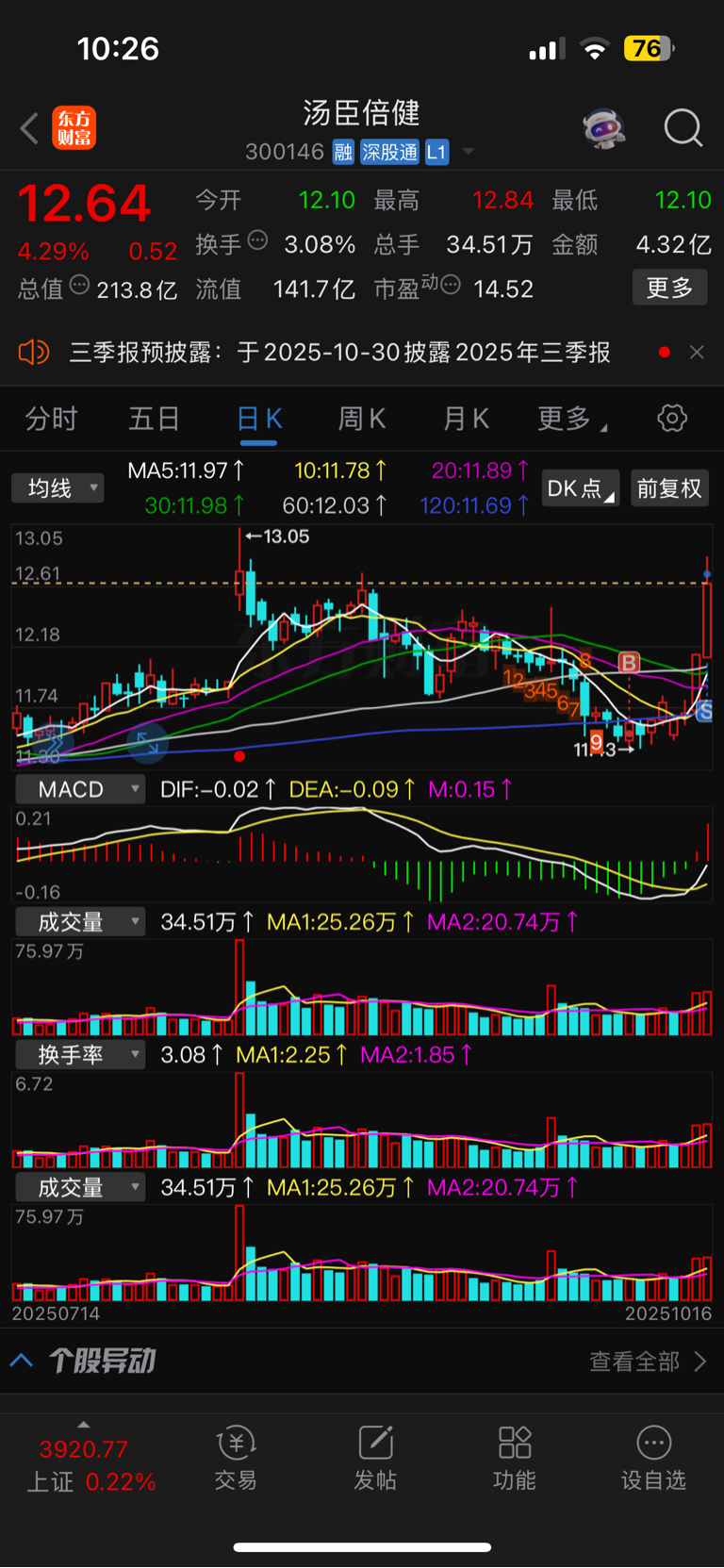Tap the MA 120:11.69 value

(x=474, y=505)
